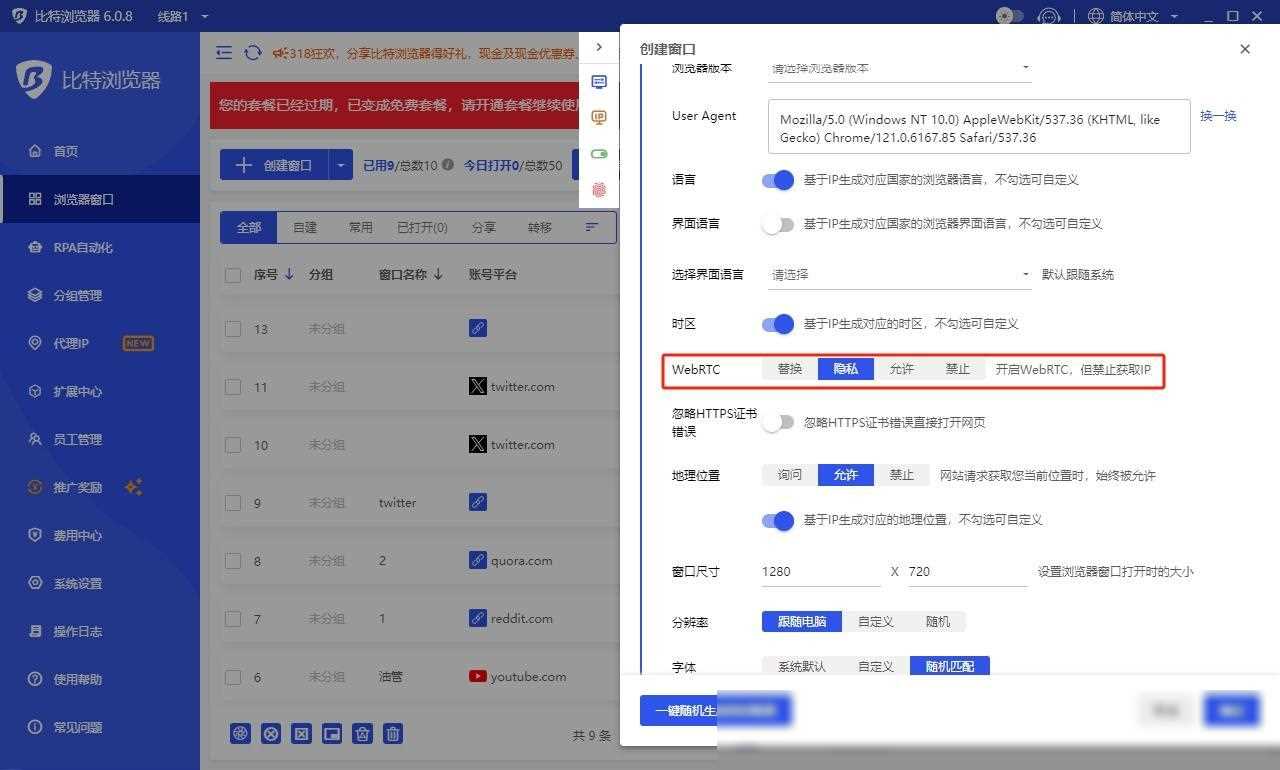Sort by 序号 using its arrow

point(289,274)
